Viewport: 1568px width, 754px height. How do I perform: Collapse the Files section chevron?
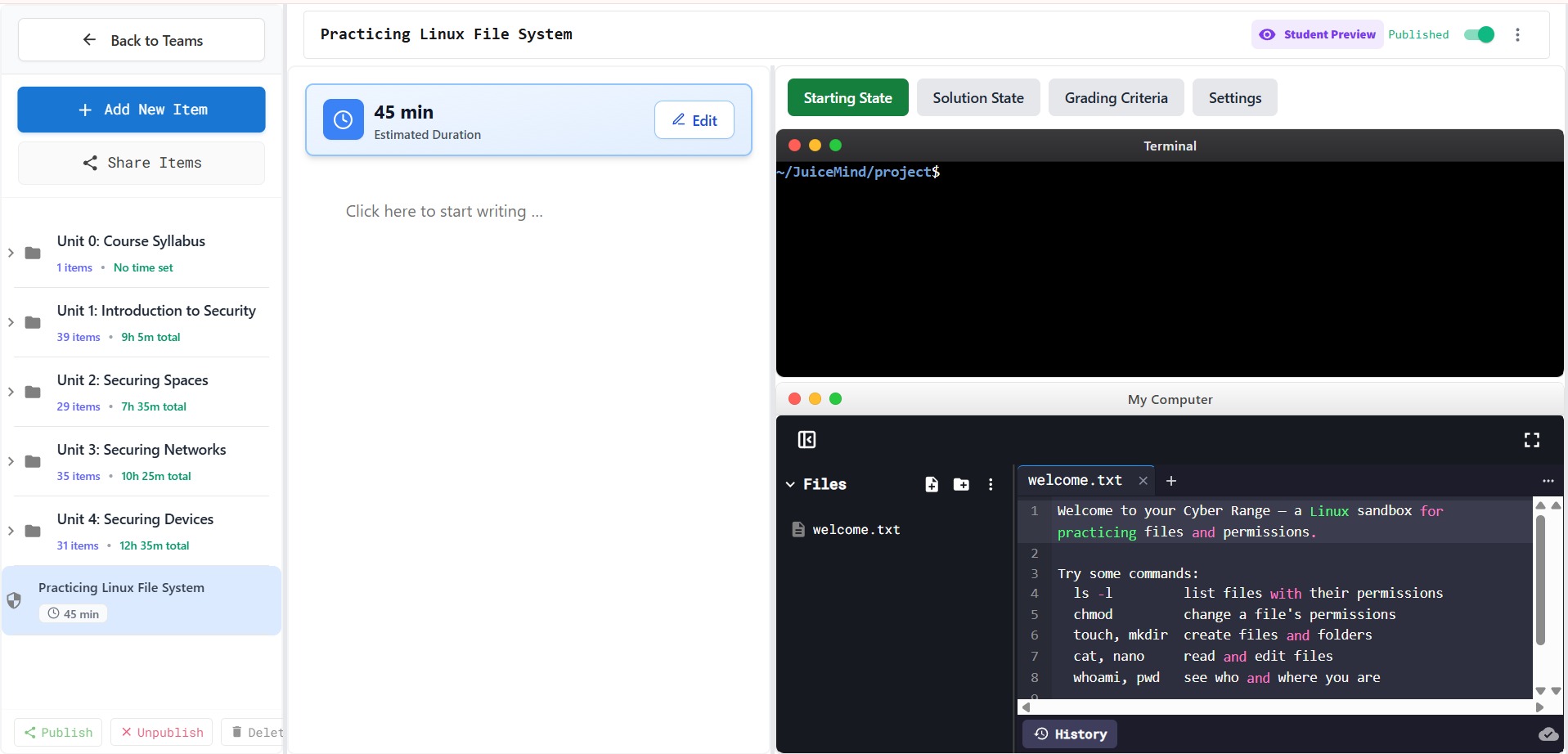click(x=790, y=484)
